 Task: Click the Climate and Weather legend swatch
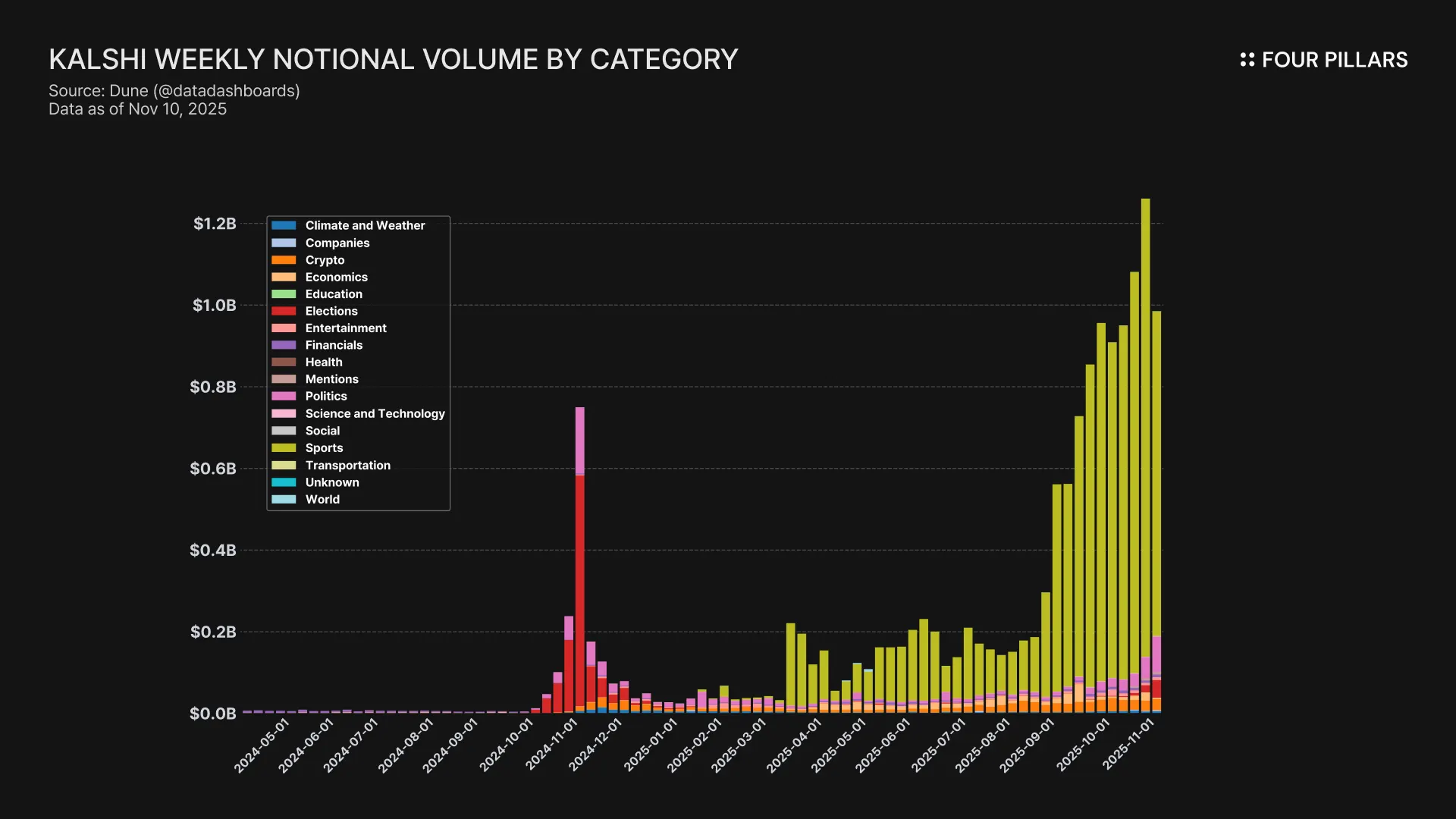click(x=284, y=226)
